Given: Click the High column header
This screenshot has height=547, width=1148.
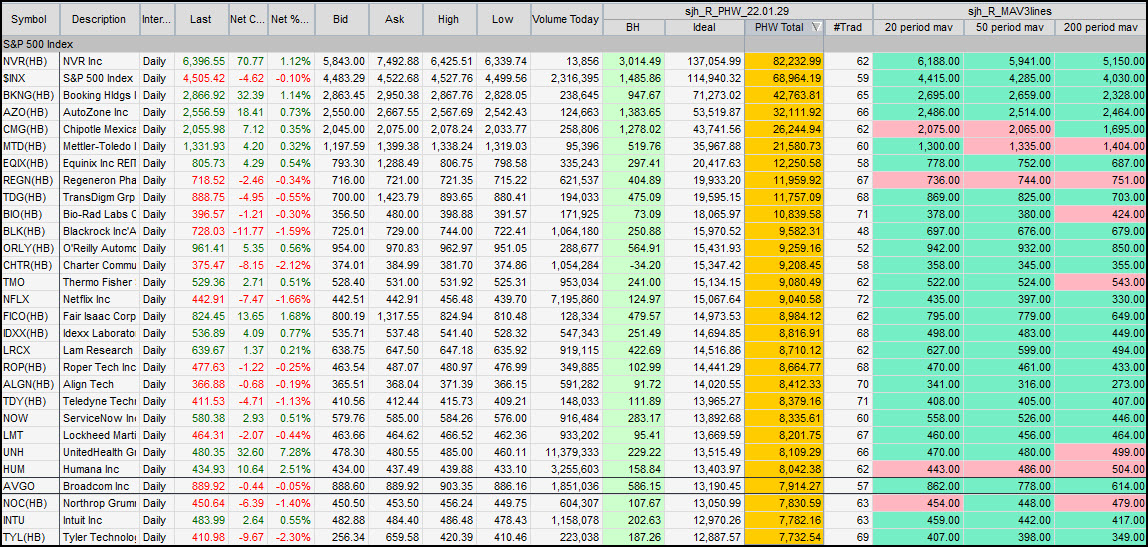Looking at the screenshot, I should pos(449,19).
